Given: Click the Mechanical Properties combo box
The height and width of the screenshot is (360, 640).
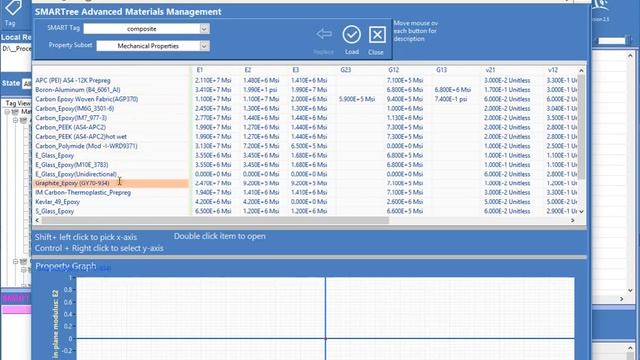Looking at the screenshot, I should 153,46.
